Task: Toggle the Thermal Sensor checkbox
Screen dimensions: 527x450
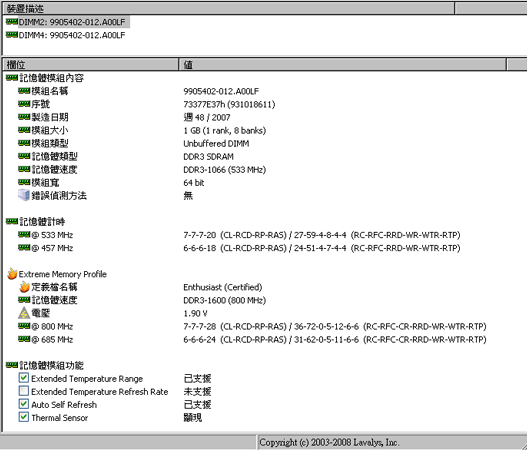Action: 24,417
